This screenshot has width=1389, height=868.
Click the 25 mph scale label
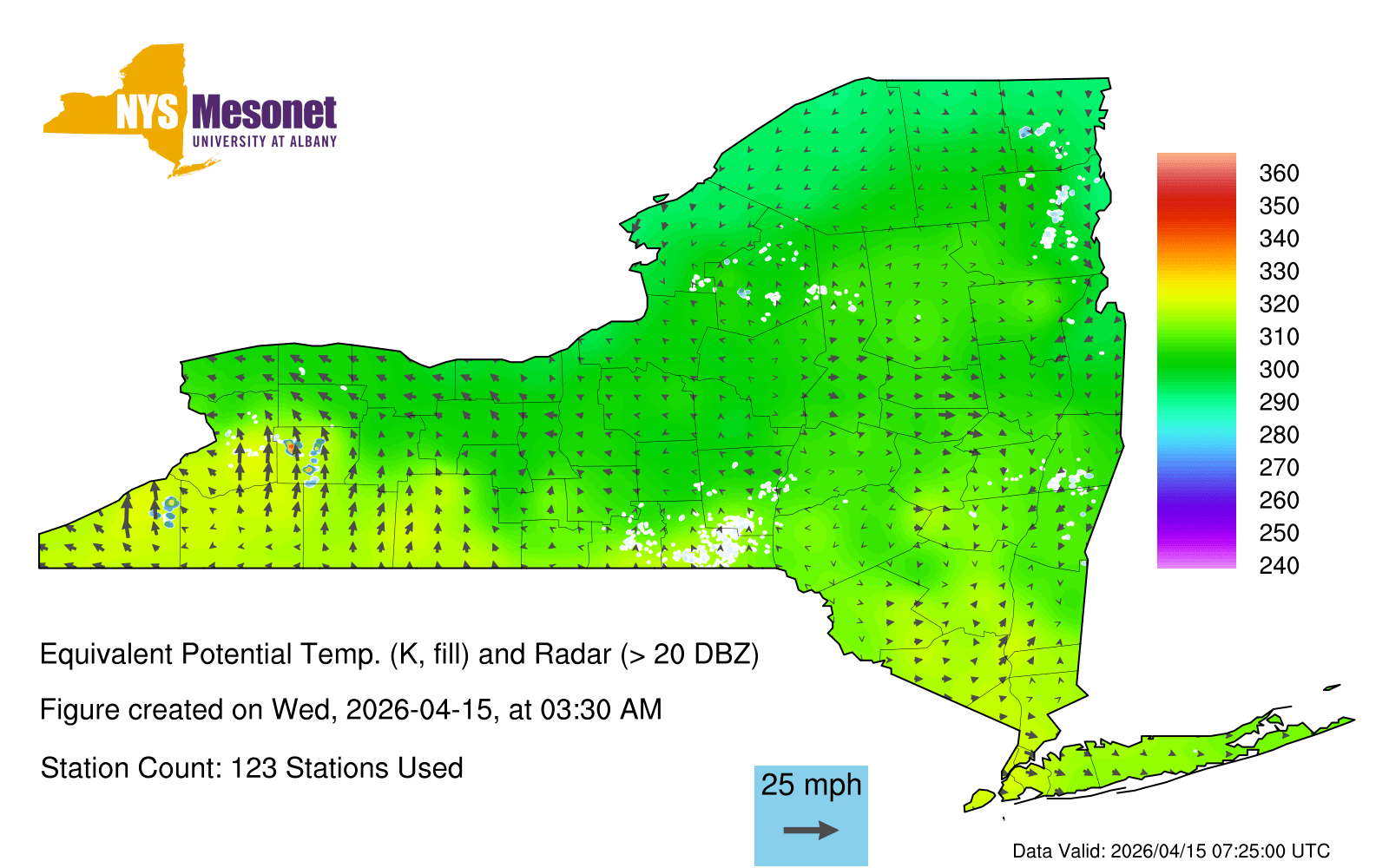(x=811, y=785)
